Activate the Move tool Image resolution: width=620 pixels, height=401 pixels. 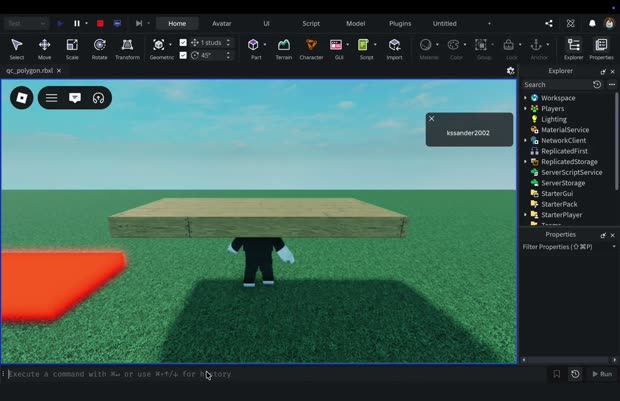(44, 49)
